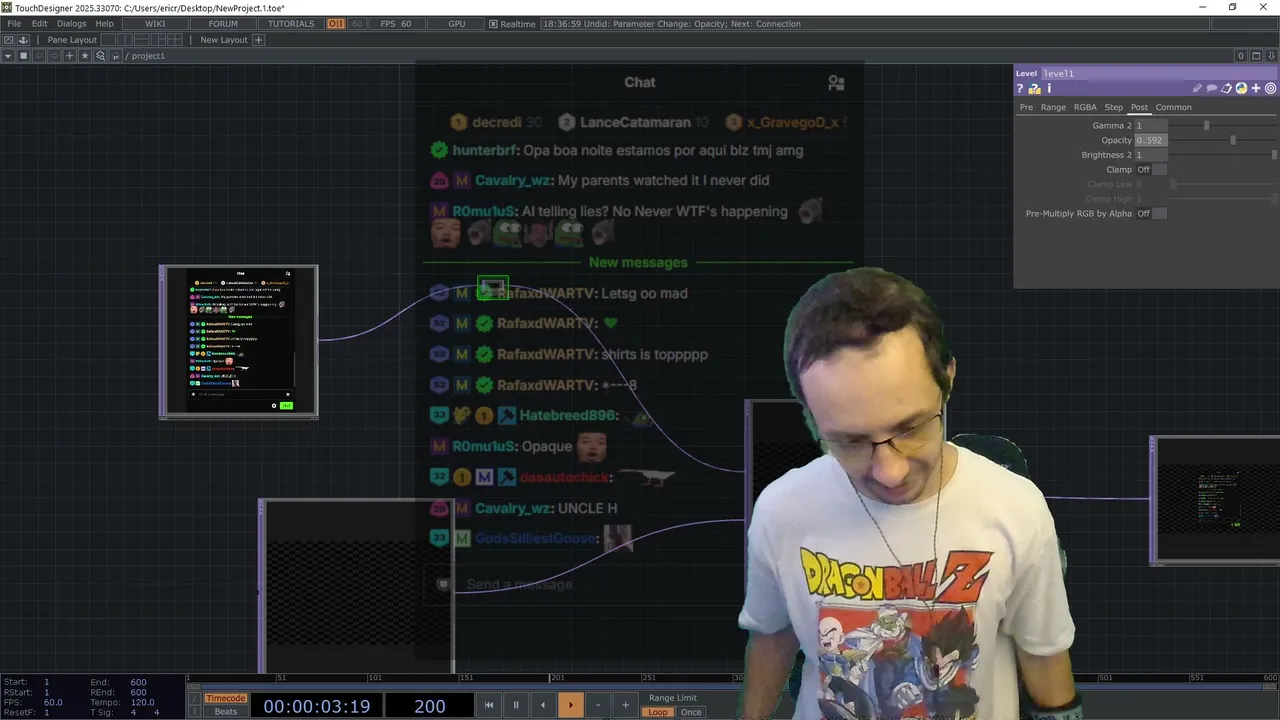
Task: Open the Python help icon for level1
Action: coord(1034,89)
